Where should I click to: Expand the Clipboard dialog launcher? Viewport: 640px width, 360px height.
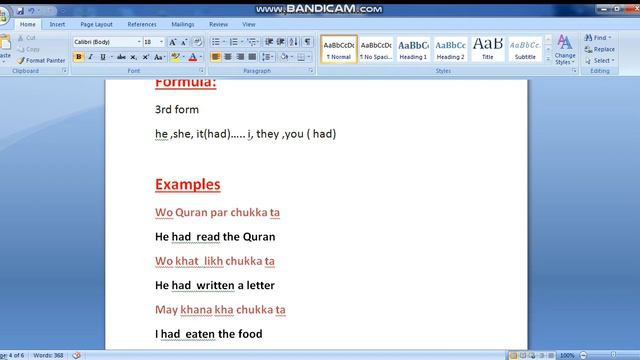pos(64,71)
